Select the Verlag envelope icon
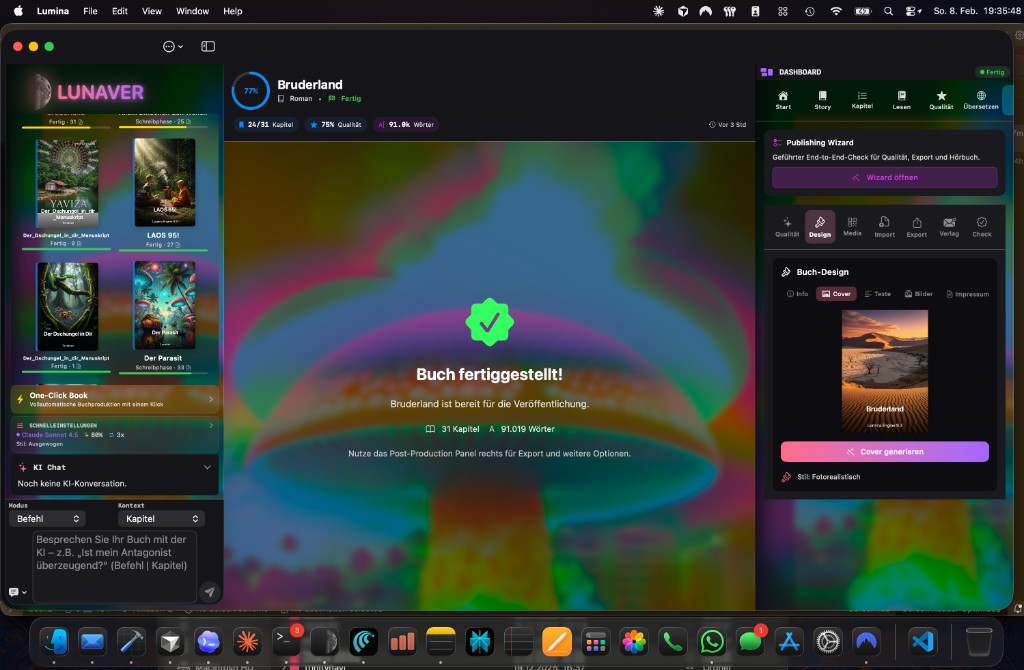Screen dimensions: 1024x670 coord(948,226)
